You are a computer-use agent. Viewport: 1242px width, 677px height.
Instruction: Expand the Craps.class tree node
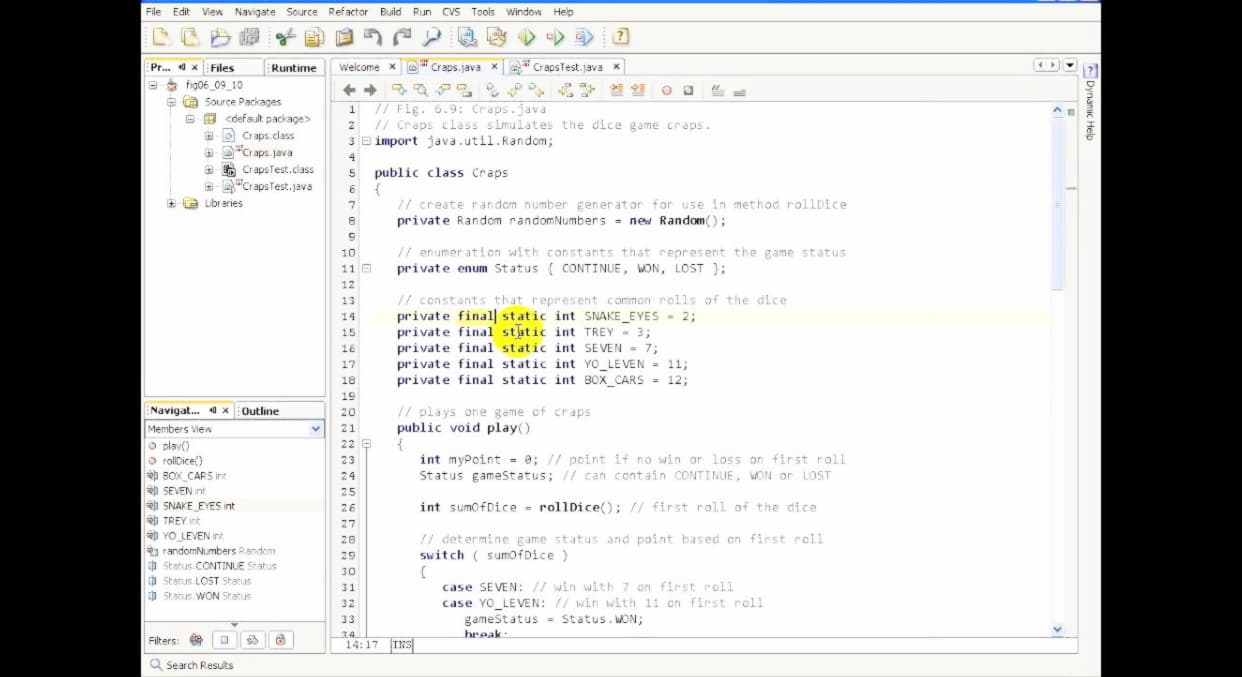click(209, 136)
